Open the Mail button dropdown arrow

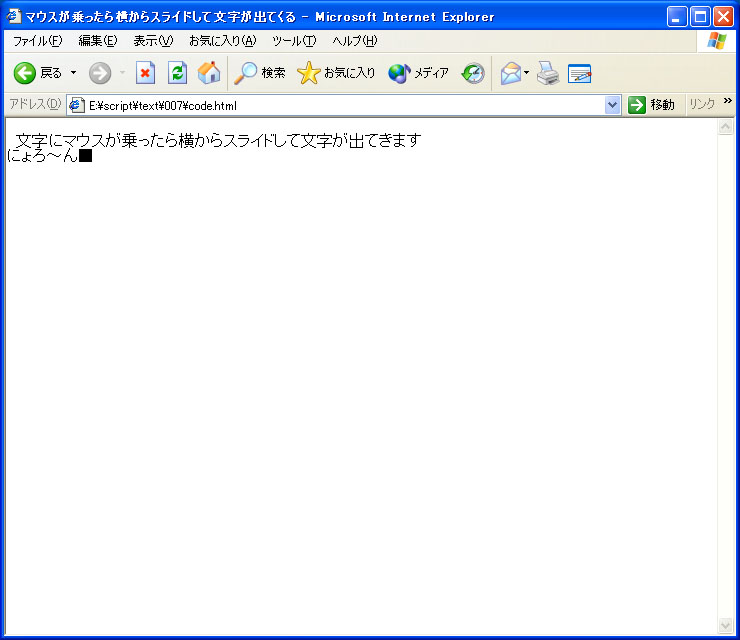(526, 73)
